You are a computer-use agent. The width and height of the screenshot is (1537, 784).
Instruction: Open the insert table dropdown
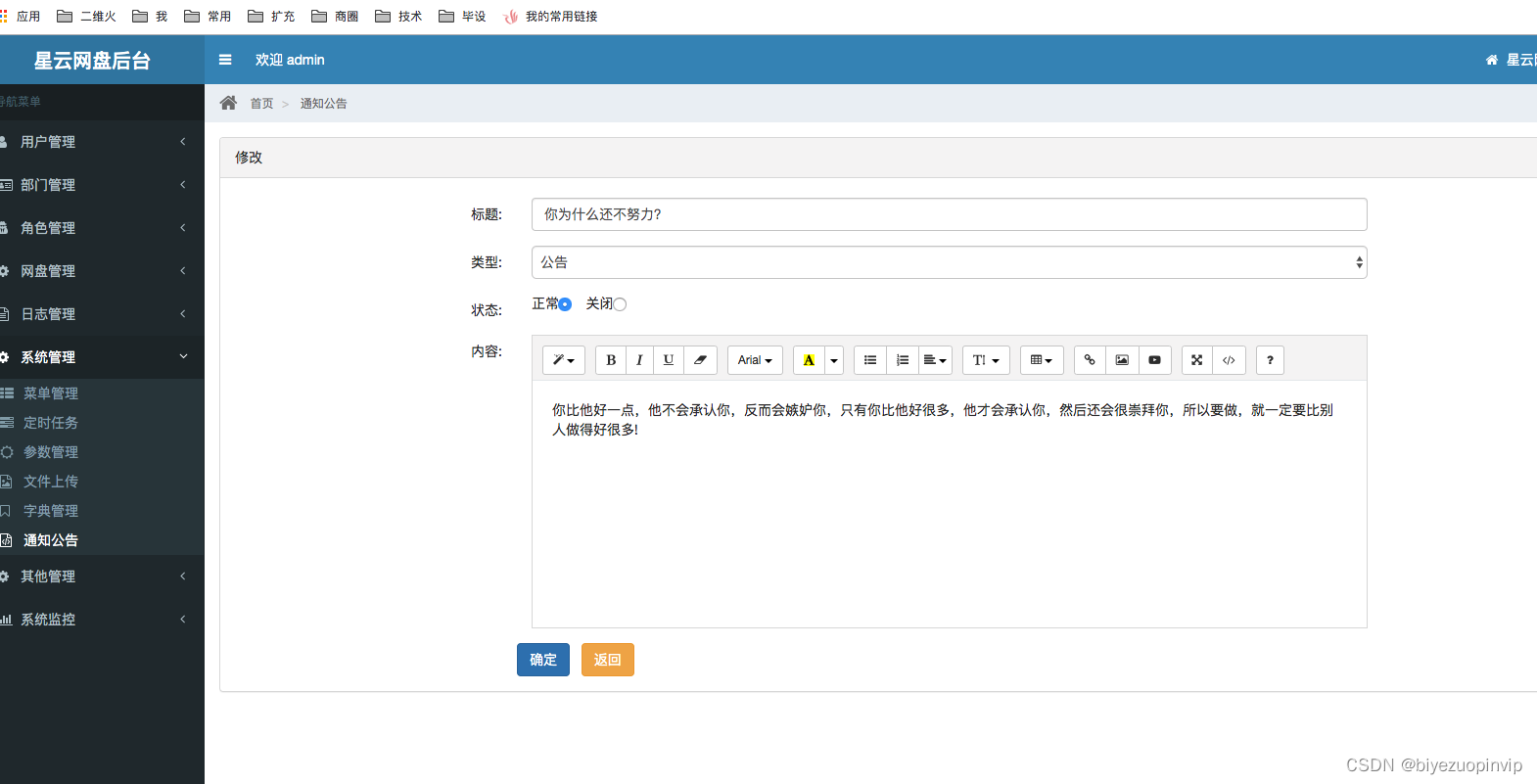[1042, 360]
